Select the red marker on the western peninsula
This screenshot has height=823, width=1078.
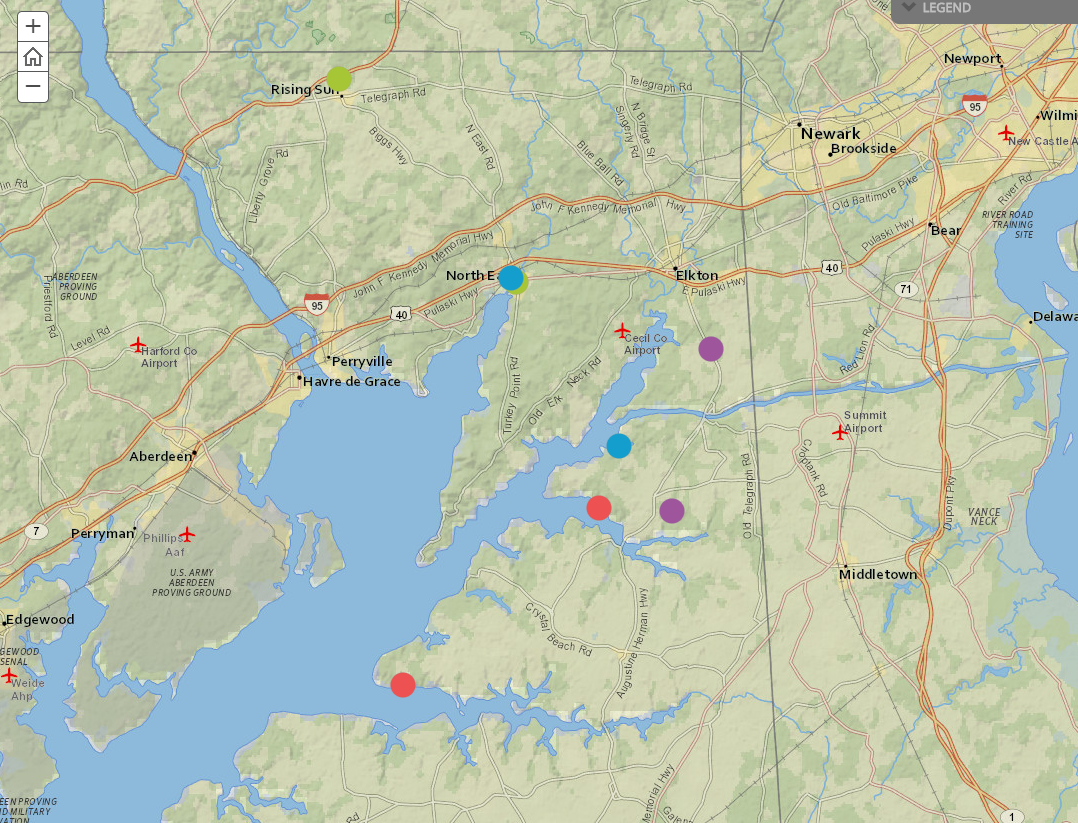tap(404, 685)
